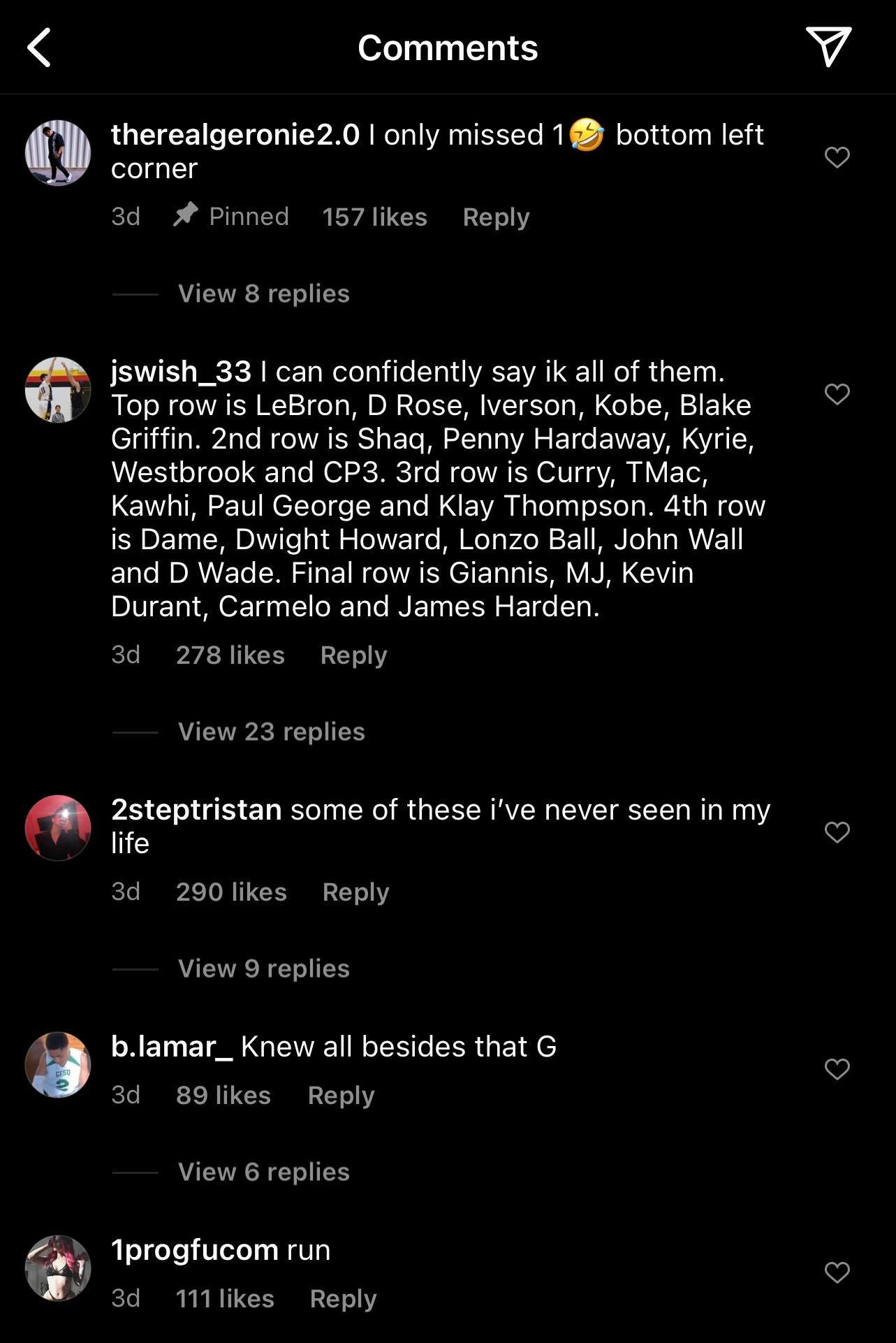Expand View 6 replies
Screen dimensions: 896x1343
tap(263, 1172)
